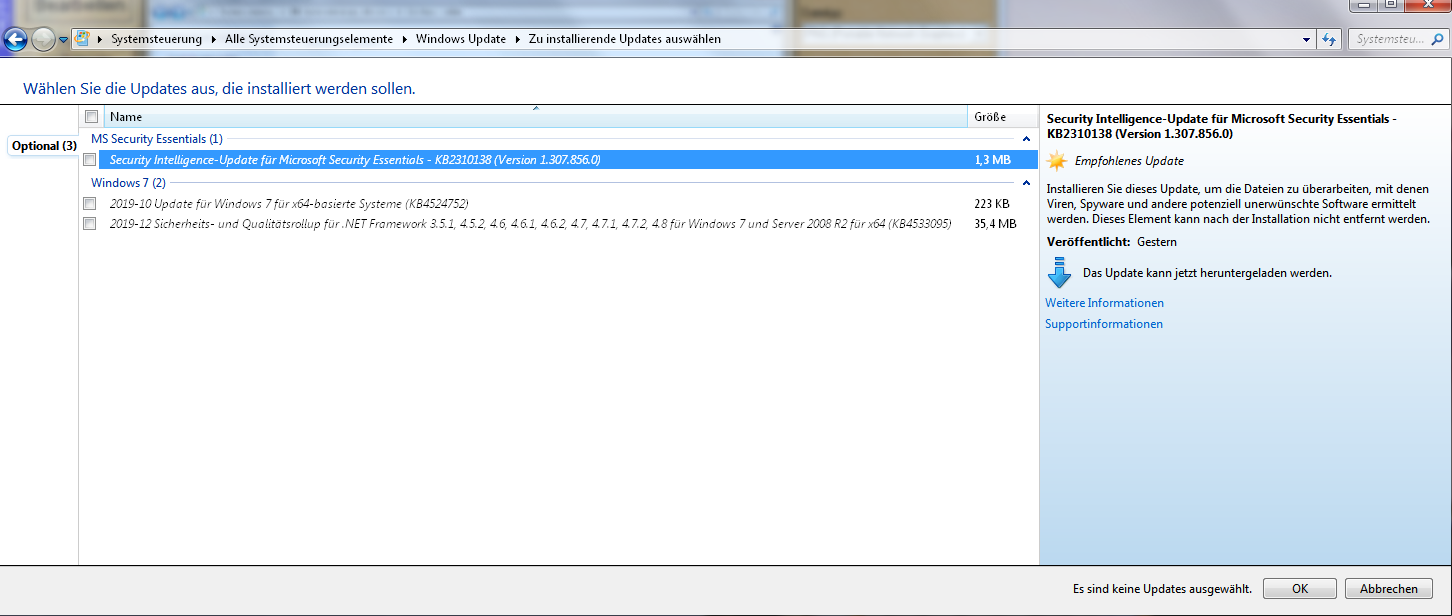The width and height of the screenshot is (1452, 616).
Task: Click the Systemsteuerung search field
Action: click(1396, 39)
